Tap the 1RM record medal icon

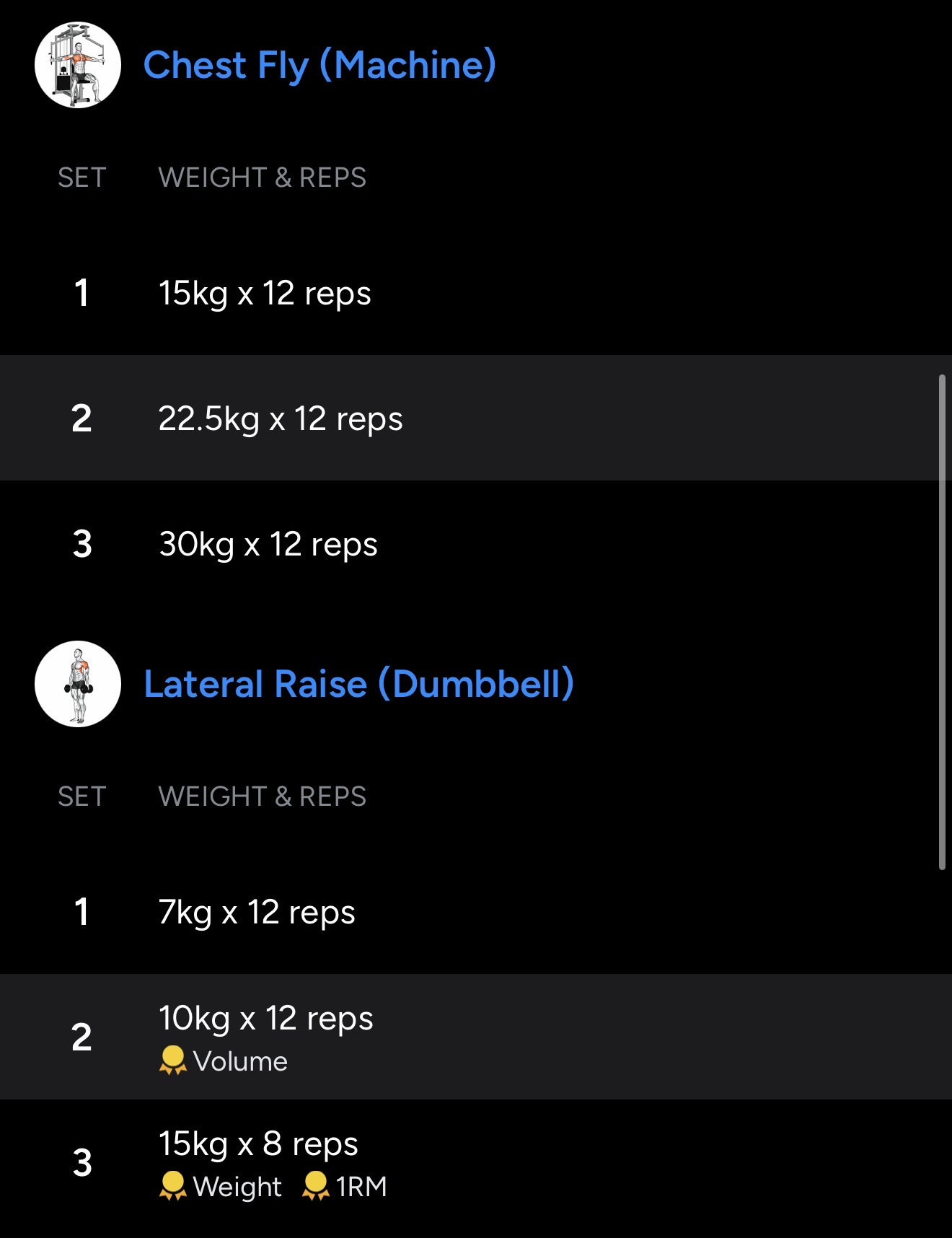[x=315, y=1186]
